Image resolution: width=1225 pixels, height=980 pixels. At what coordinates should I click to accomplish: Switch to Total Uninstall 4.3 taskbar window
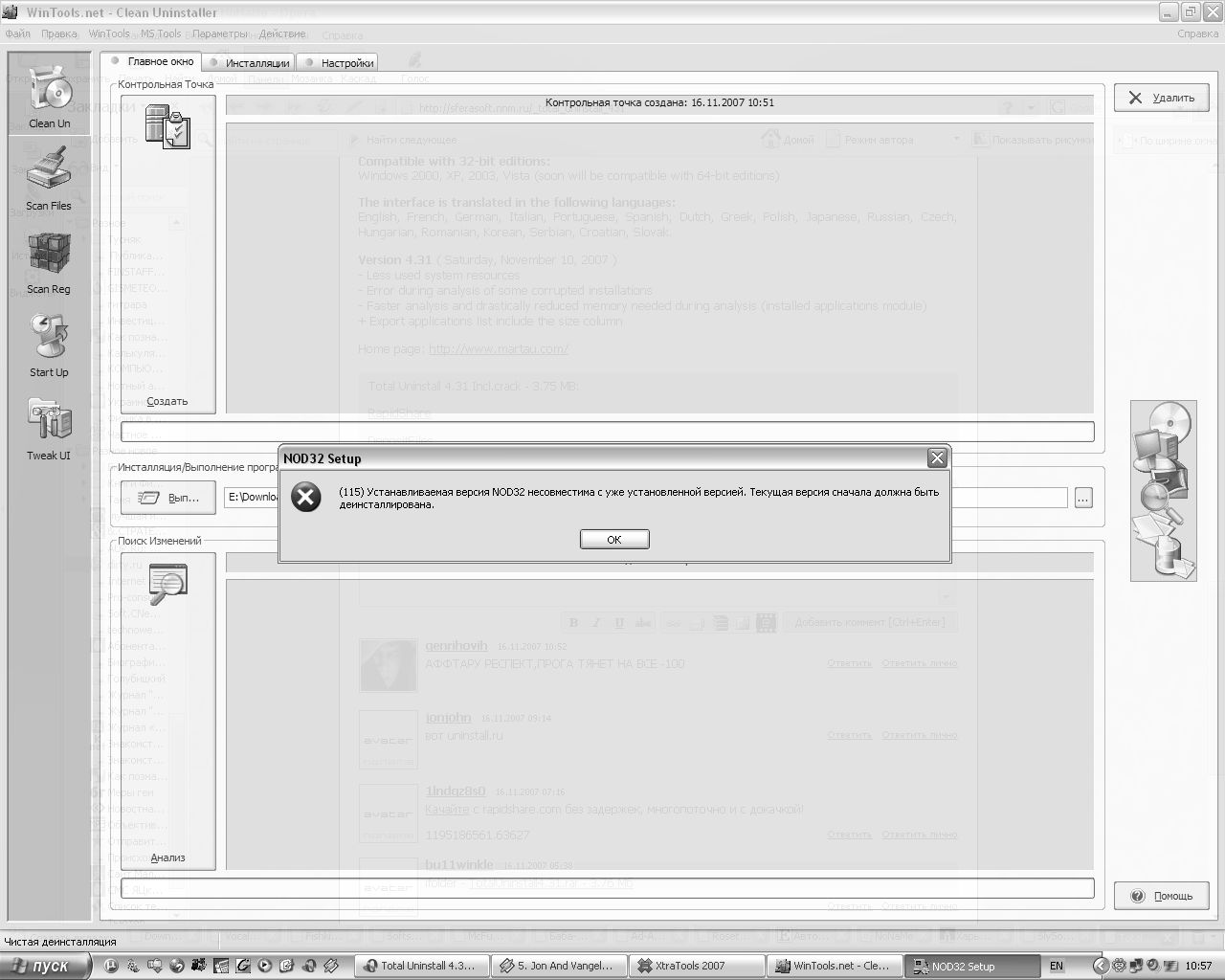(422, 966)
